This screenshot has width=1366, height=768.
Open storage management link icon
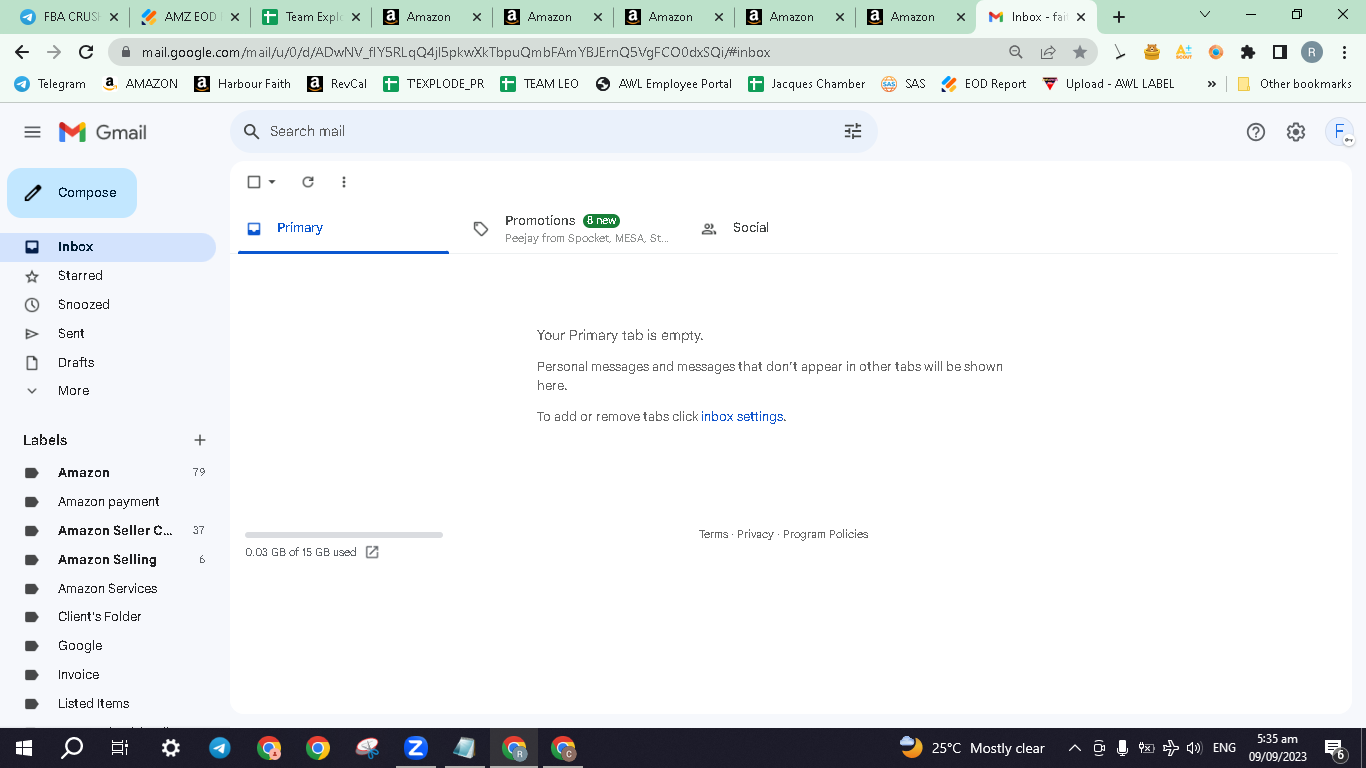point(372,552)
